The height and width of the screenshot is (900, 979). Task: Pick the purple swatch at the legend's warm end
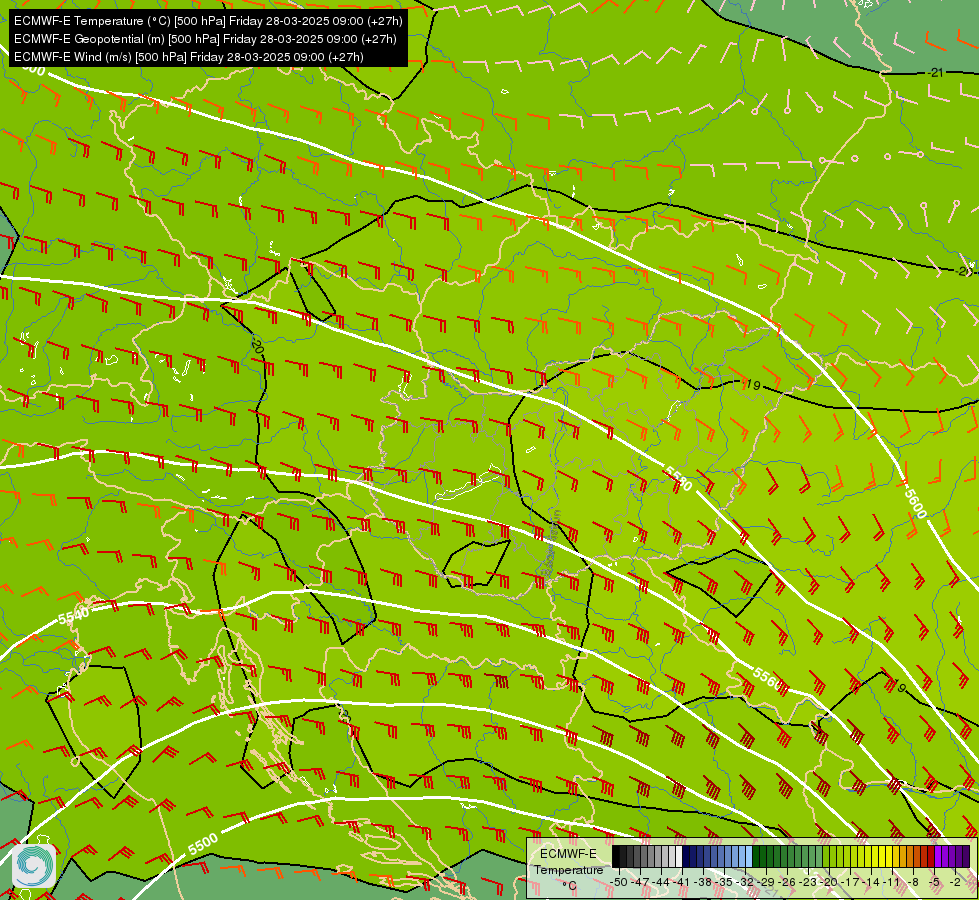pyautogui.click(x=966, y=856)
